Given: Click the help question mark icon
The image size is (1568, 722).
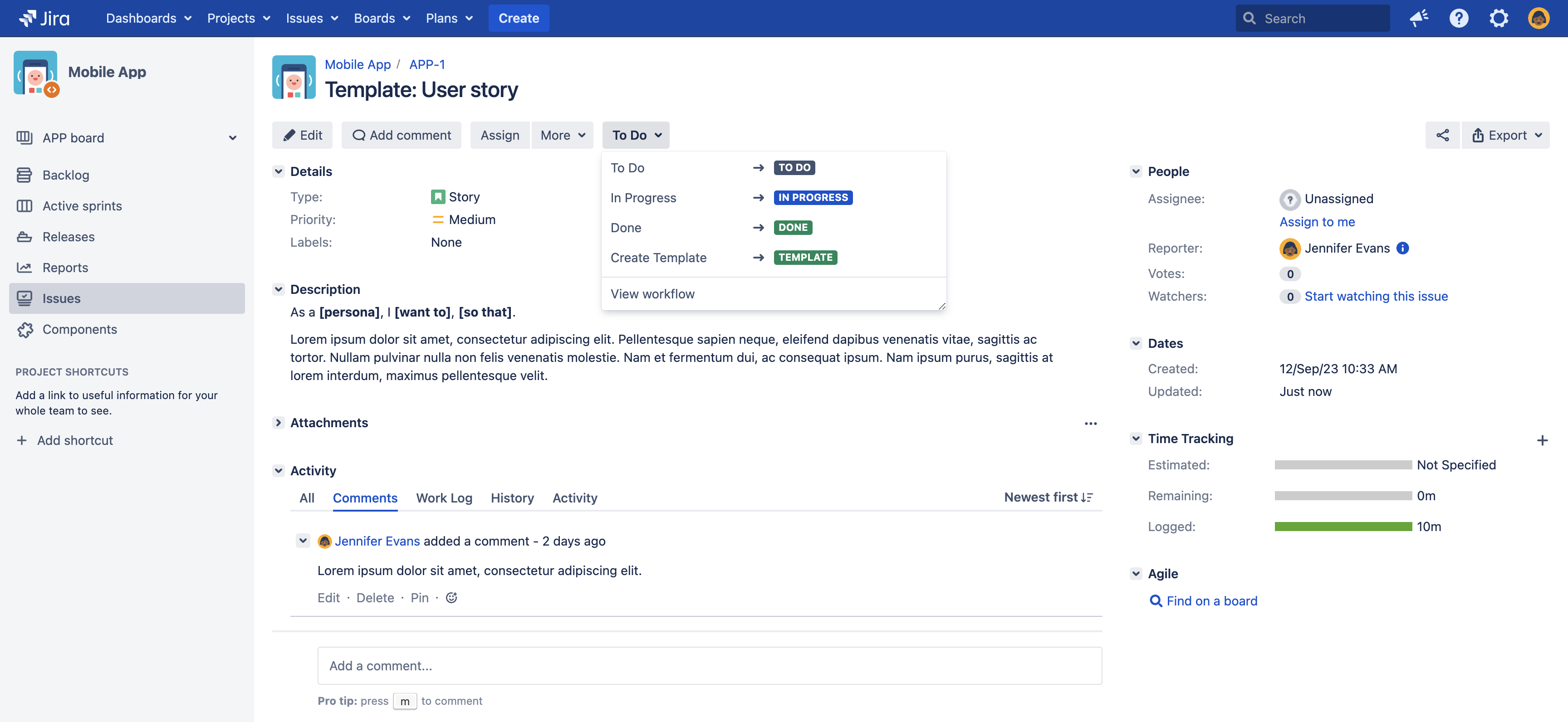Looking at the screenshot, I should point(1459,18).
